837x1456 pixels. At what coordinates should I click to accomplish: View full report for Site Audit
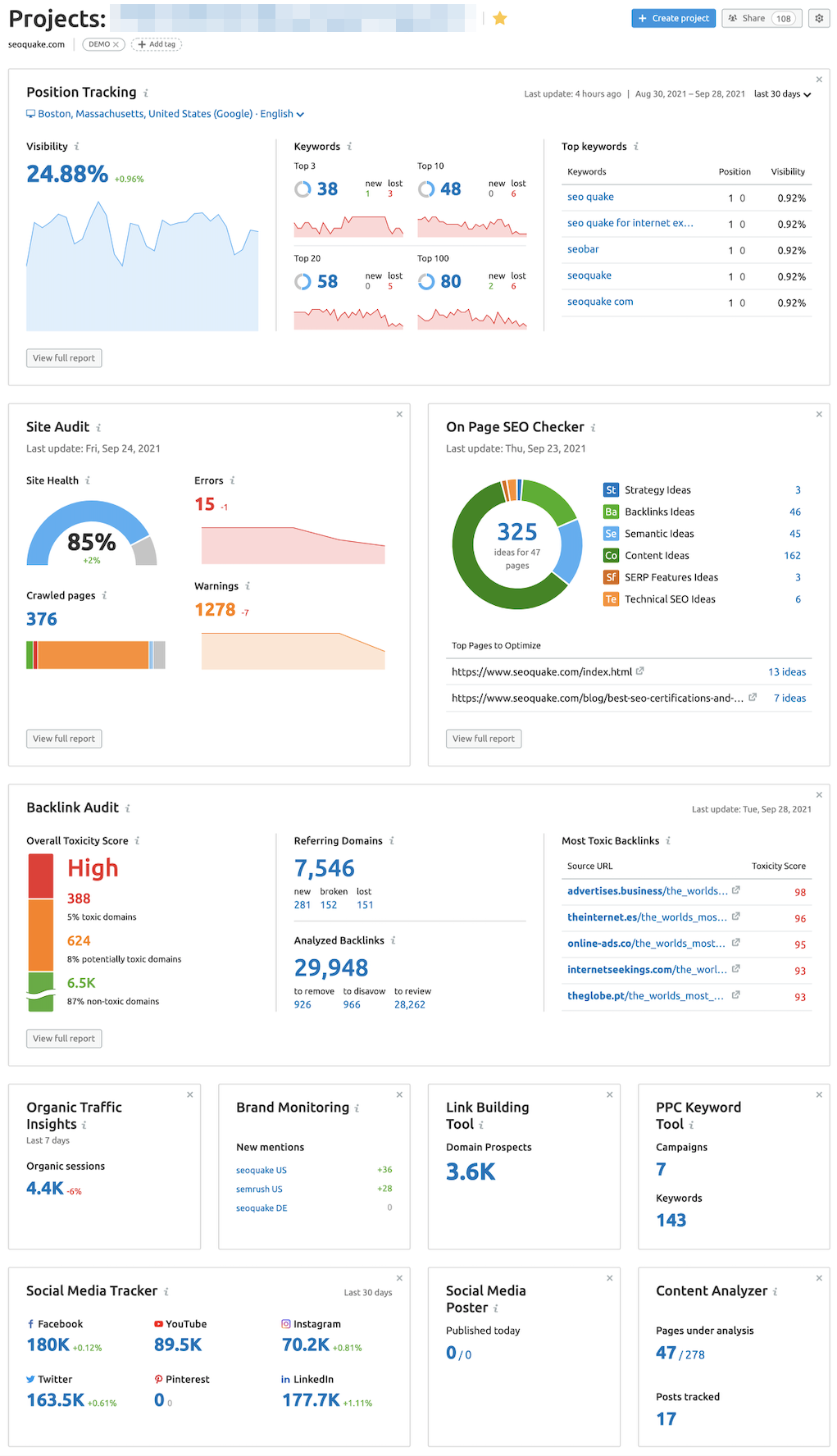64,739
